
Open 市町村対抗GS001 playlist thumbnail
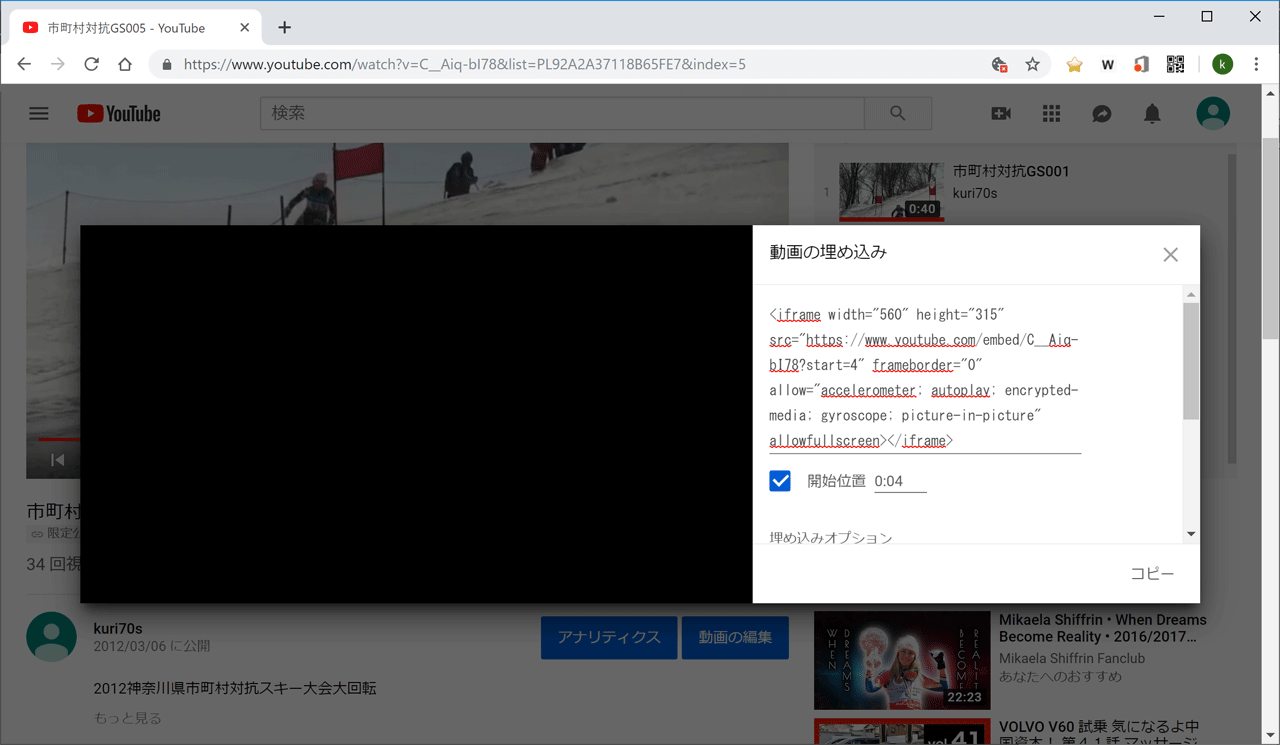click(891, 192)
